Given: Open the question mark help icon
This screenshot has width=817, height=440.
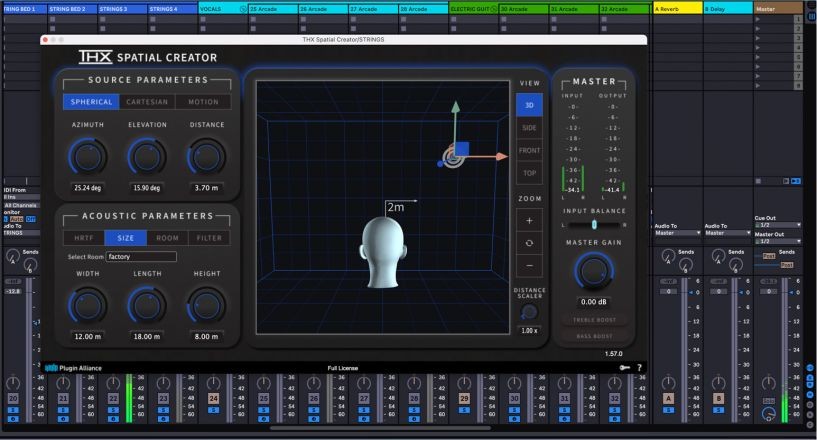Looking at the screenshot, I should [639, 368].
